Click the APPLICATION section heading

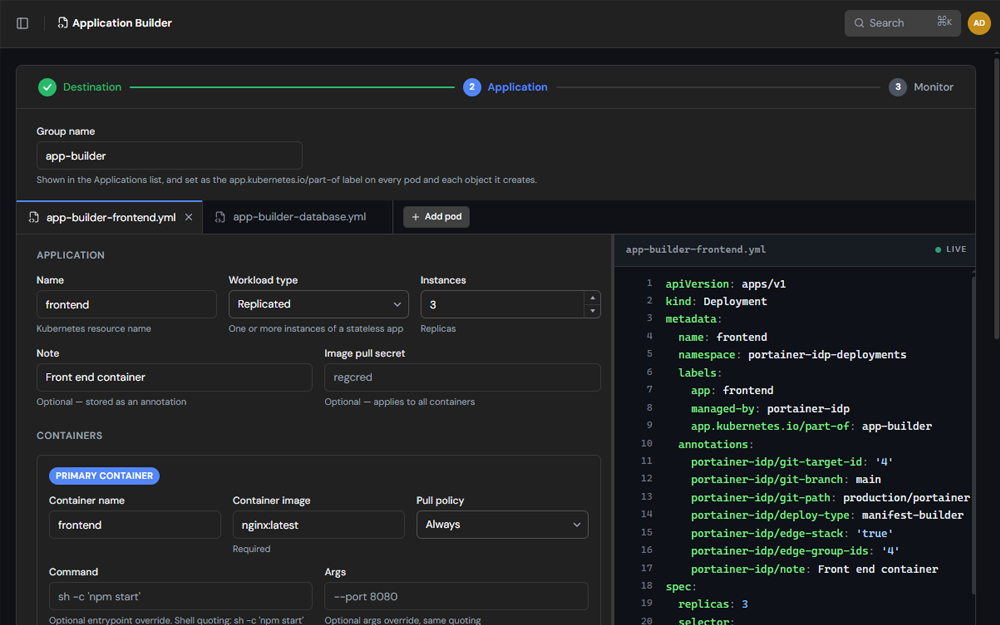[70, 255]
